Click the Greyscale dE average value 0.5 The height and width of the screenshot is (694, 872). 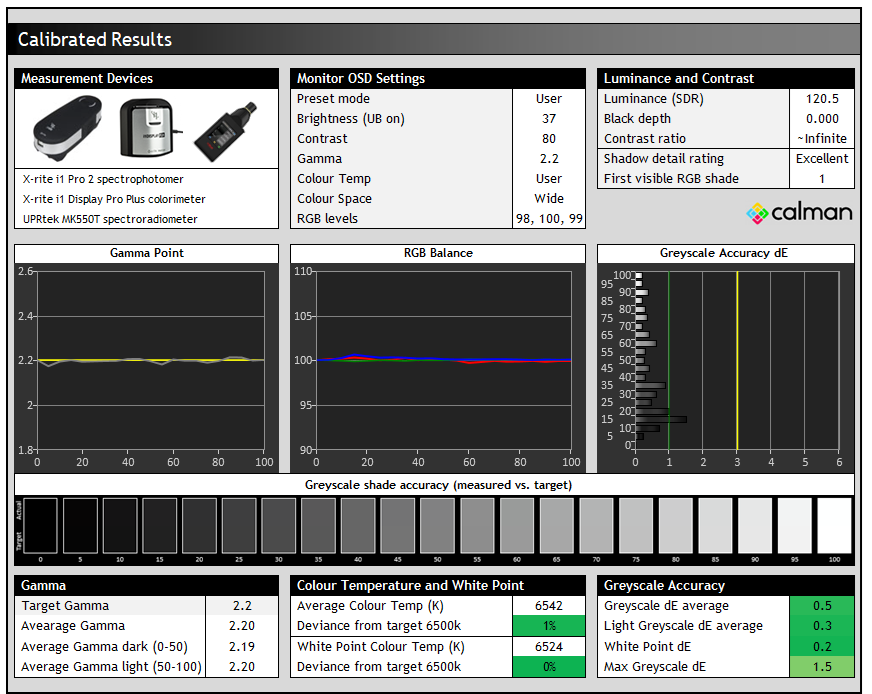822,606
